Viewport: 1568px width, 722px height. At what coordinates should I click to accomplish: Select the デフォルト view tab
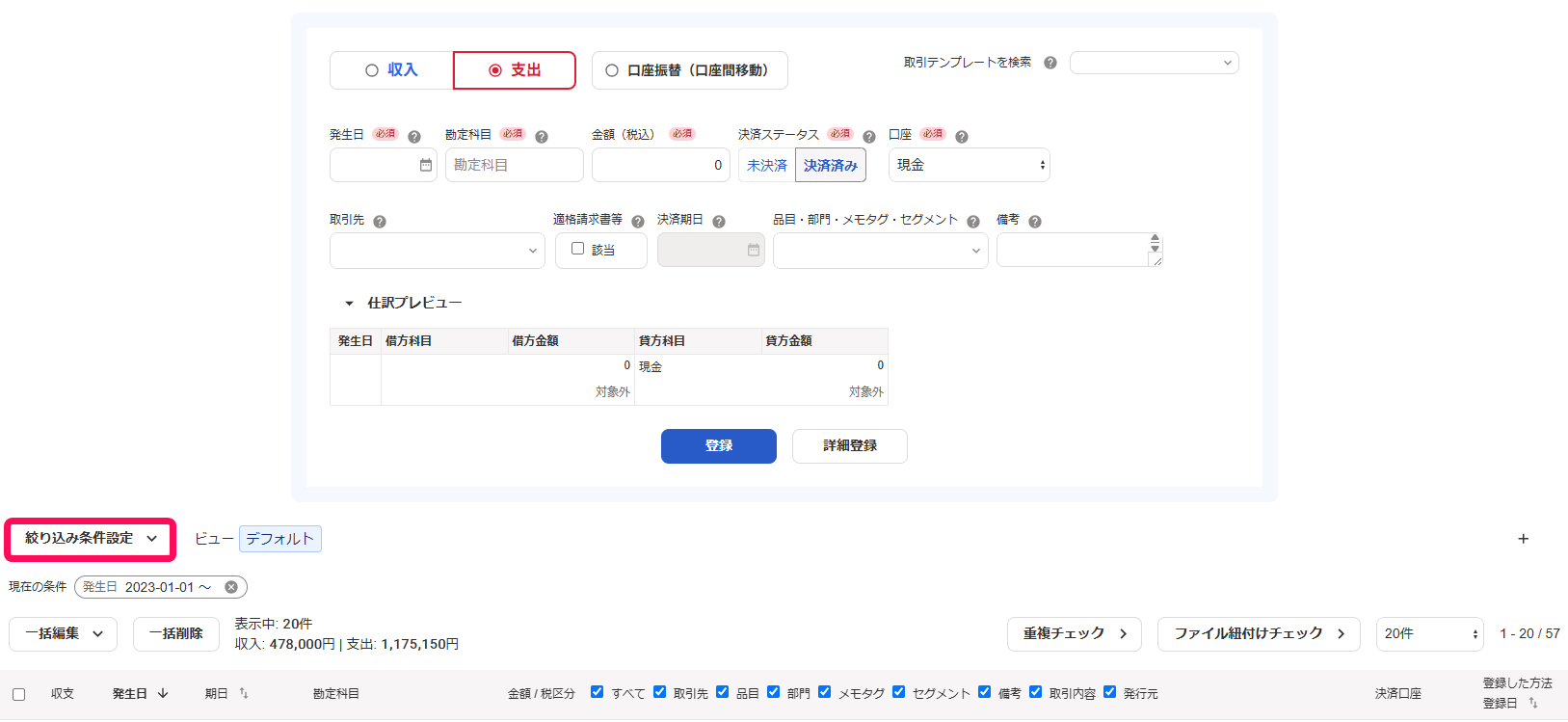point(280,539)
